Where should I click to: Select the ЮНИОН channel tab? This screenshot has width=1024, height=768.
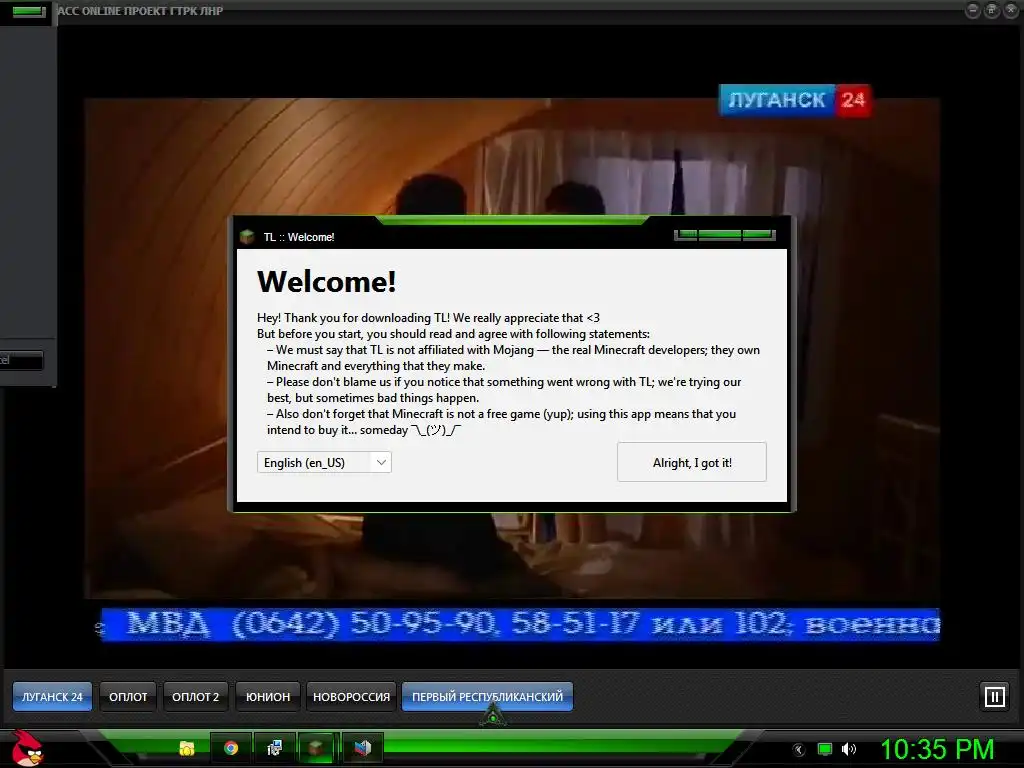point(268,697)
